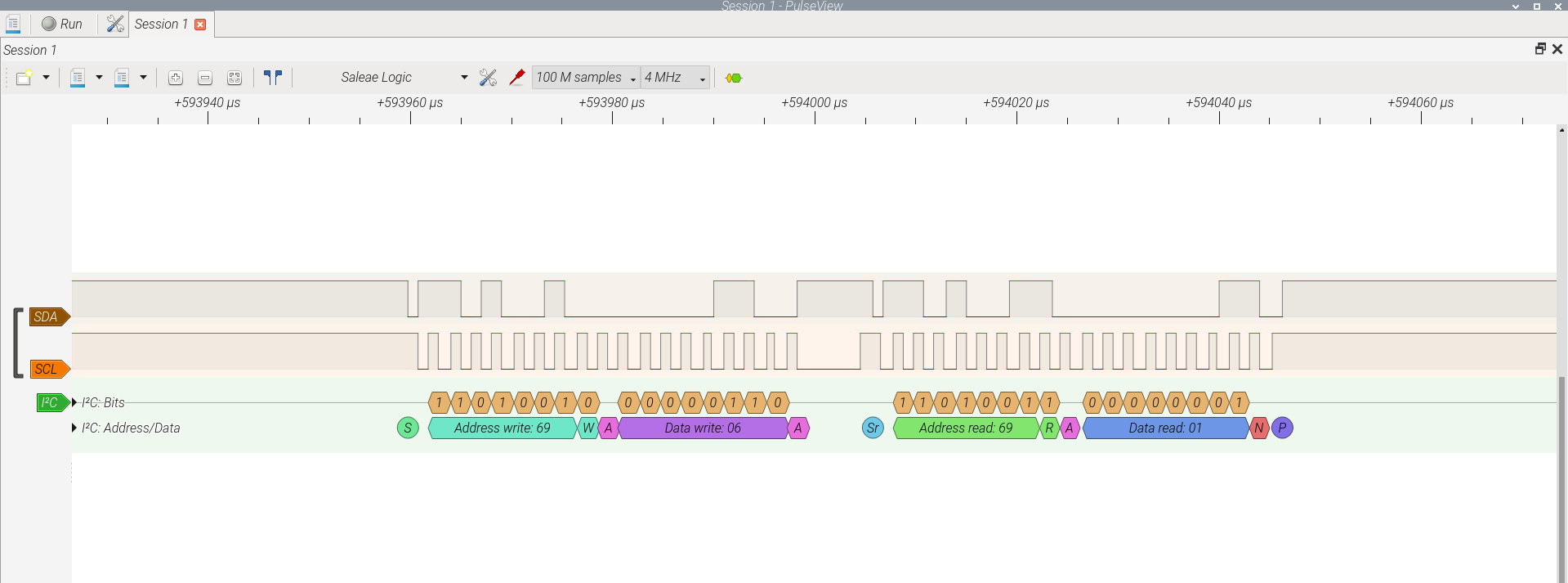Open the settings wrench icon beside Session 1 tab
The height and width of the screenshot is (583, 1568).
(x=115, y=24)
